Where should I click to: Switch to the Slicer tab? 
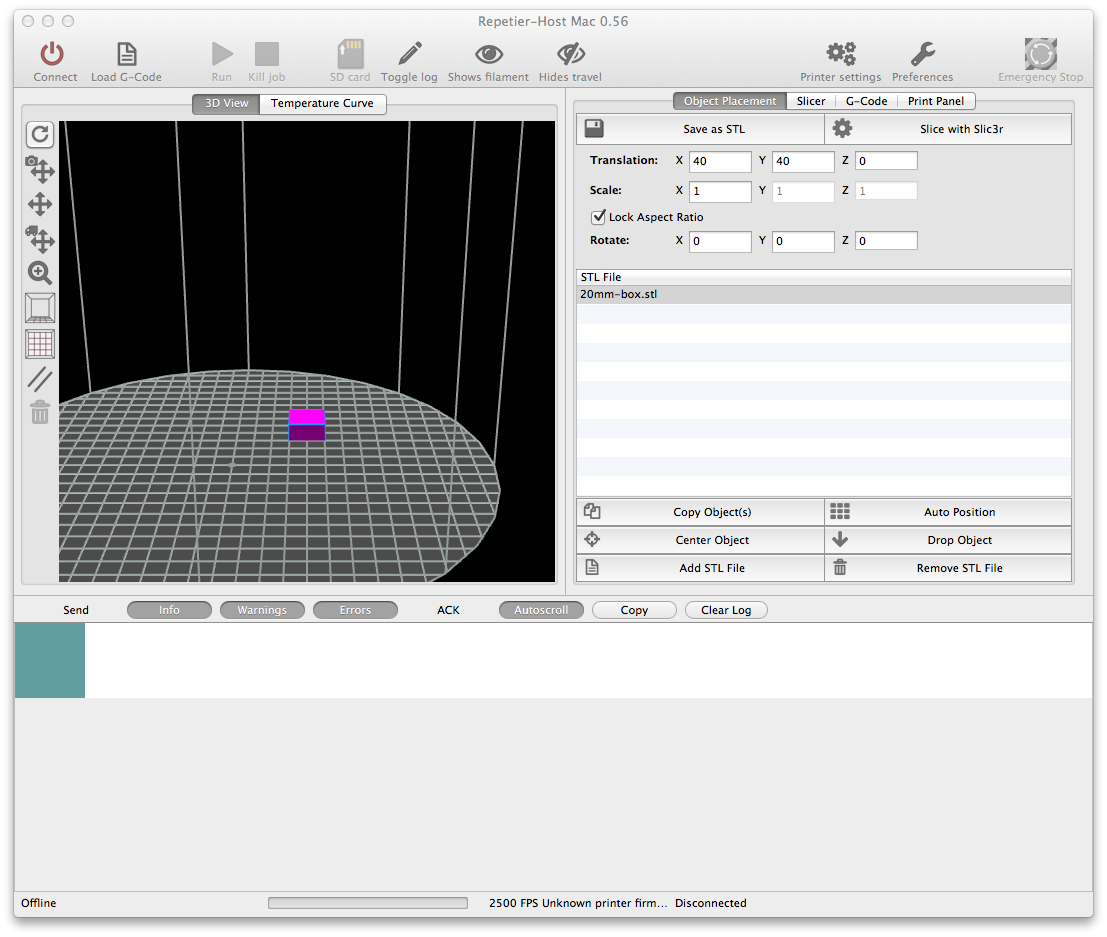pyautogui.click(x=811, y=101)
